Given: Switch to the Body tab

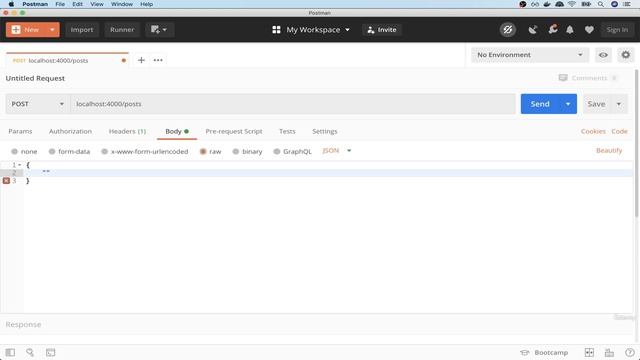Looking at the screenshot, I should tap(177, 131).
